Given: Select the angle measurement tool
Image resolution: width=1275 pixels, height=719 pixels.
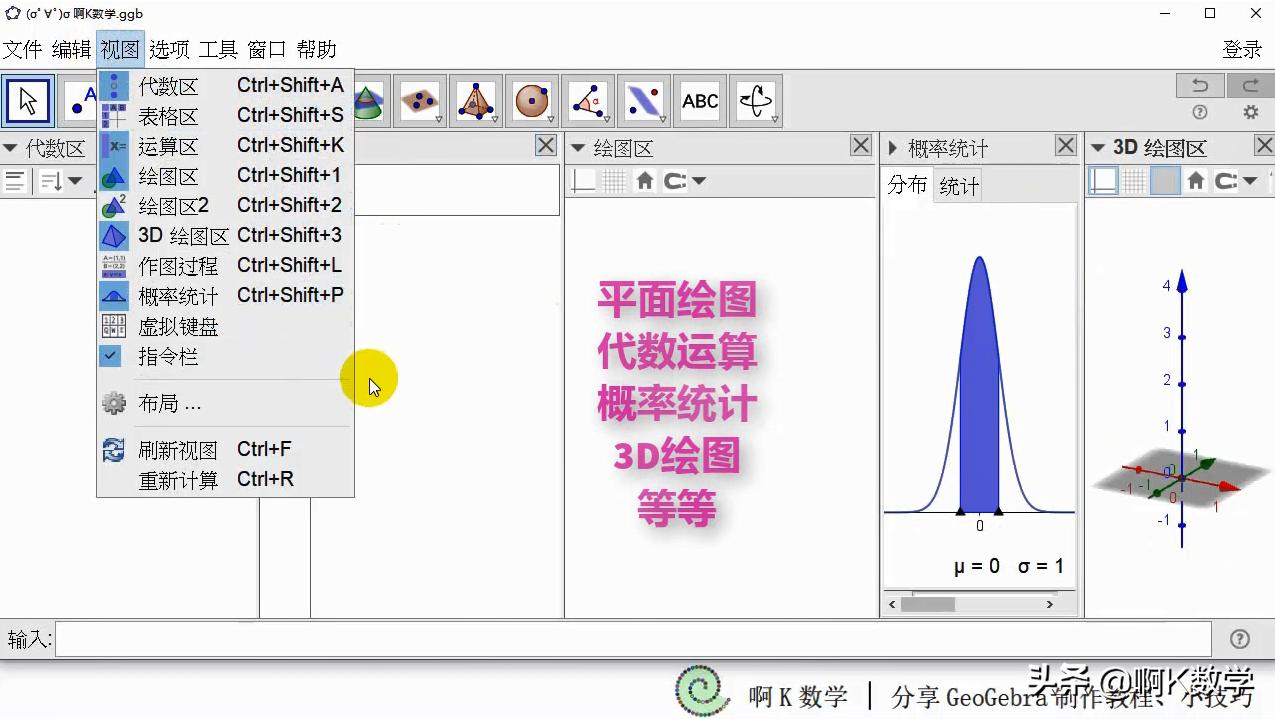Looking at the screenshot, I should point(587,100).
